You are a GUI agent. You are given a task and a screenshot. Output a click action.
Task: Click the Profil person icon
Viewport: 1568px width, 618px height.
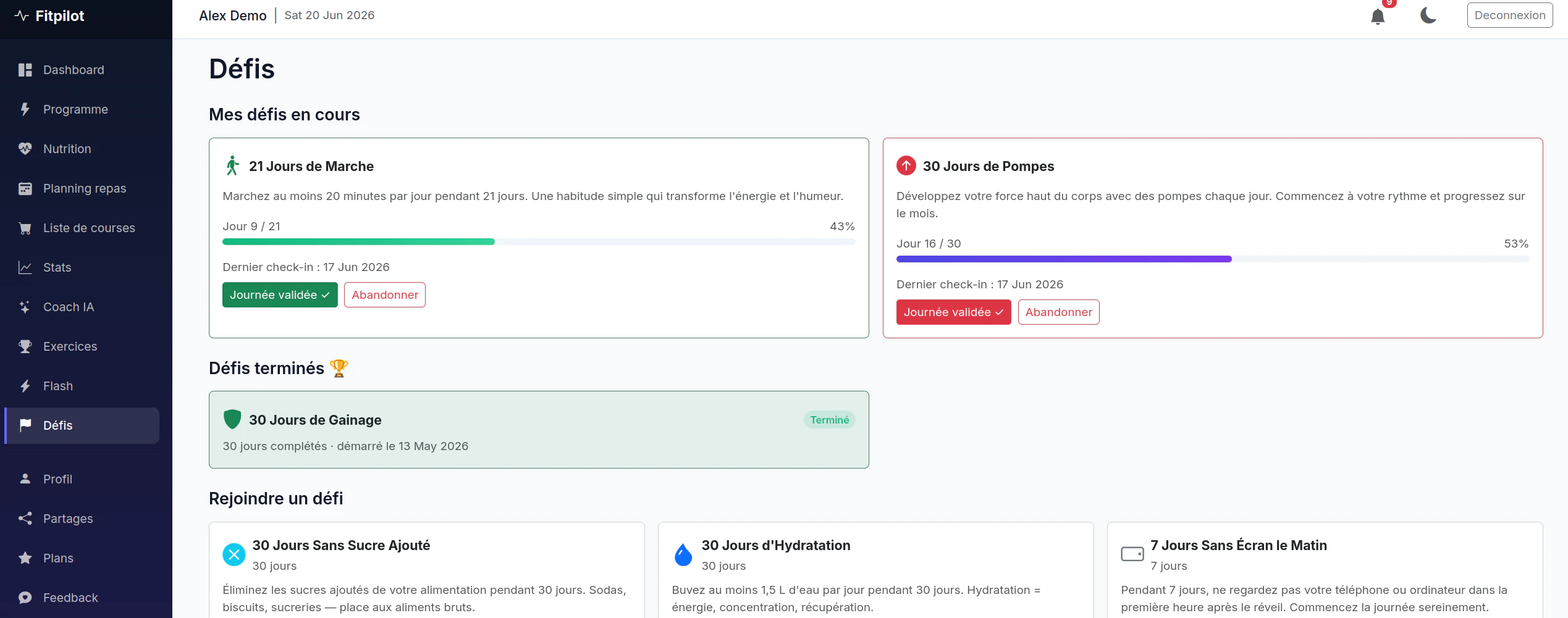[25, 478]
